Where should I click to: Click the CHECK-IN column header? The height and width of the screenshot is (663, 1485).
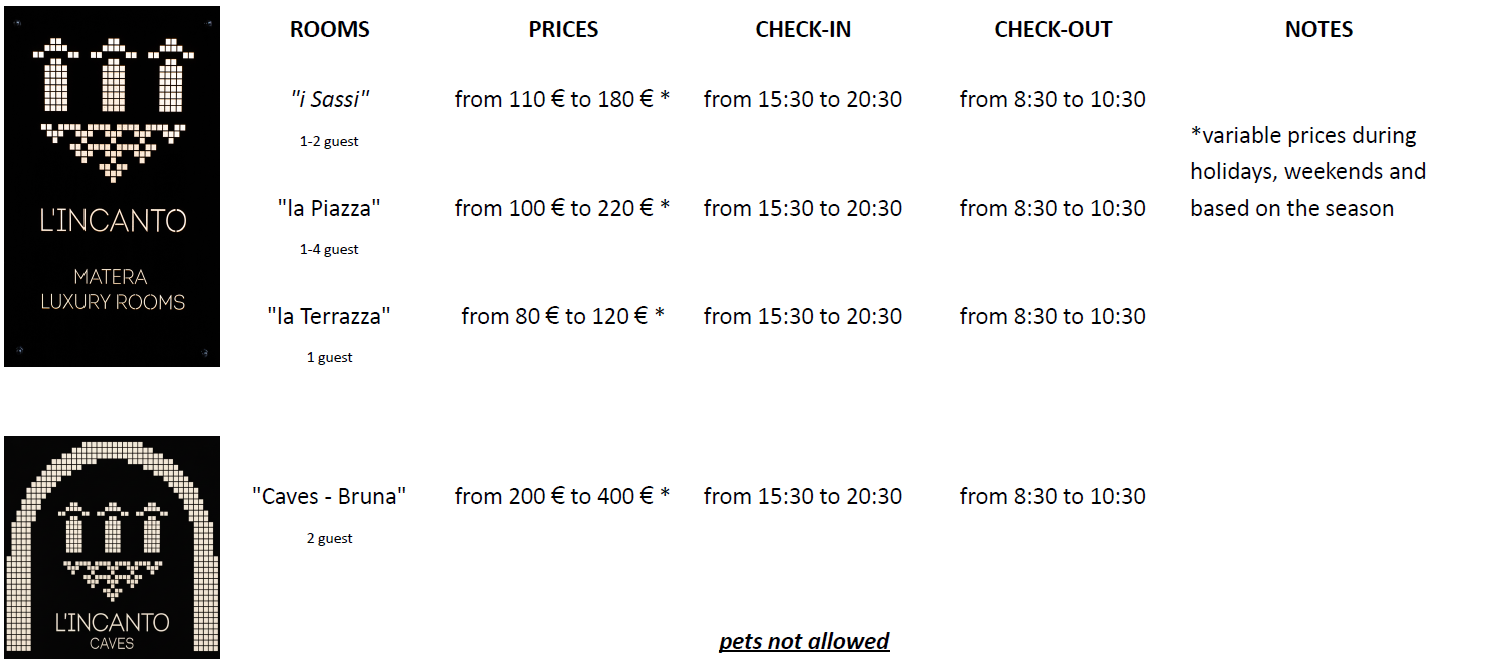tap(803, 30)
